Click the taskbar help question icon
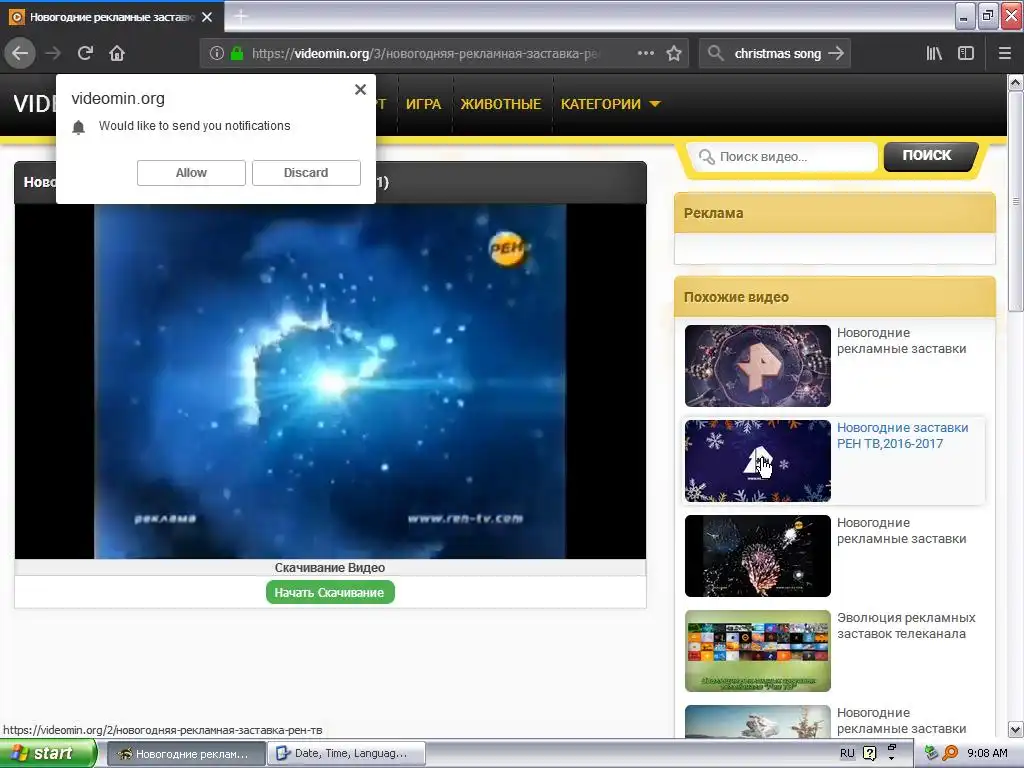Image resolution: width=1024 pixels, height=768 pixels. [870, 754]
